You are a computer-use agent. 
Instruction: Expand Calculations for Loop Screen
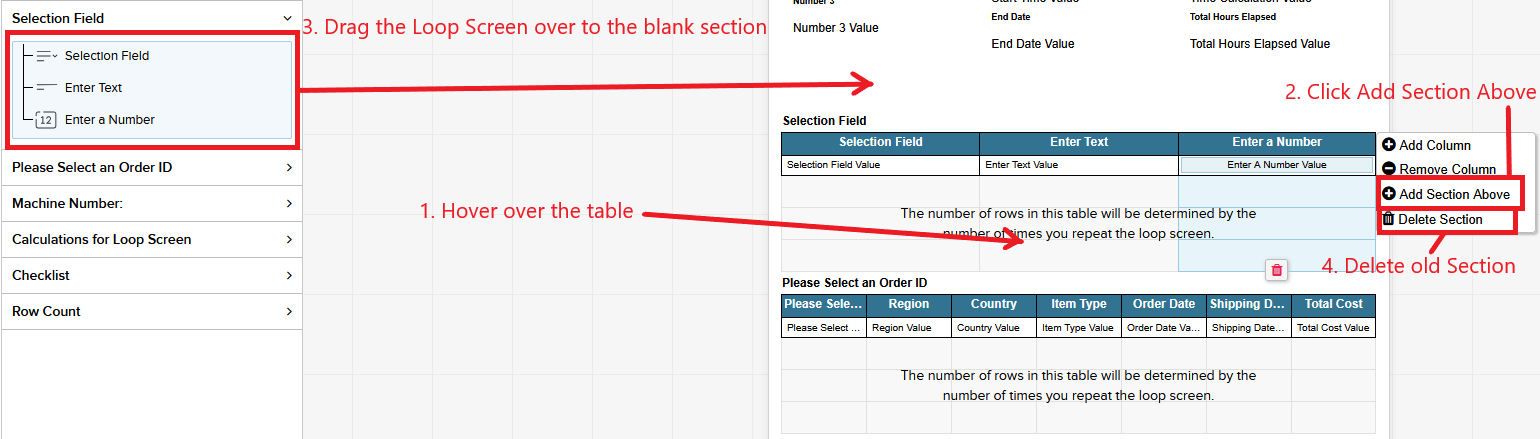click(x=288, y=240)
